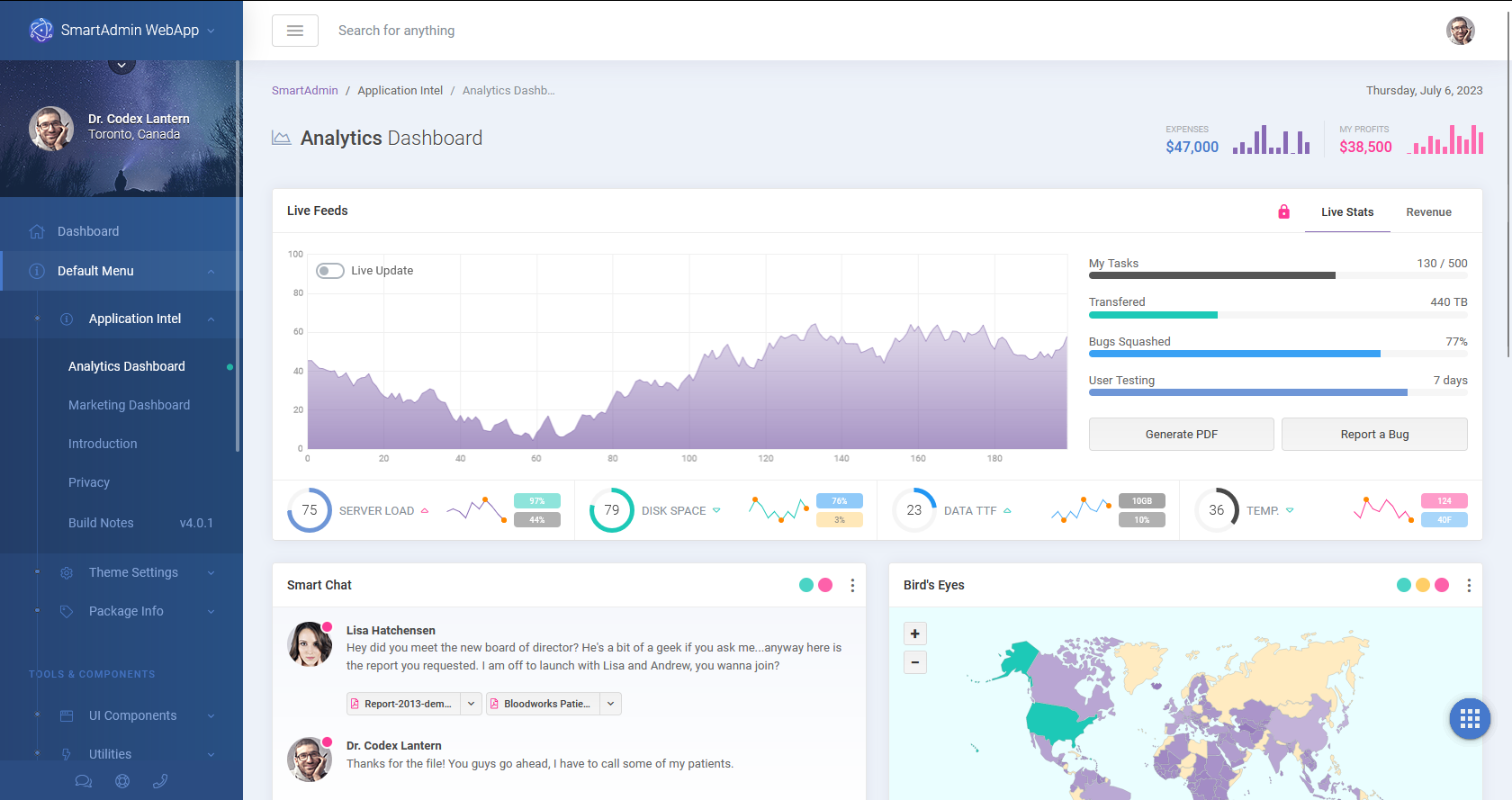Zoom in on the Bird's Eyes map
1512x800 pixels.
[915, 634]
